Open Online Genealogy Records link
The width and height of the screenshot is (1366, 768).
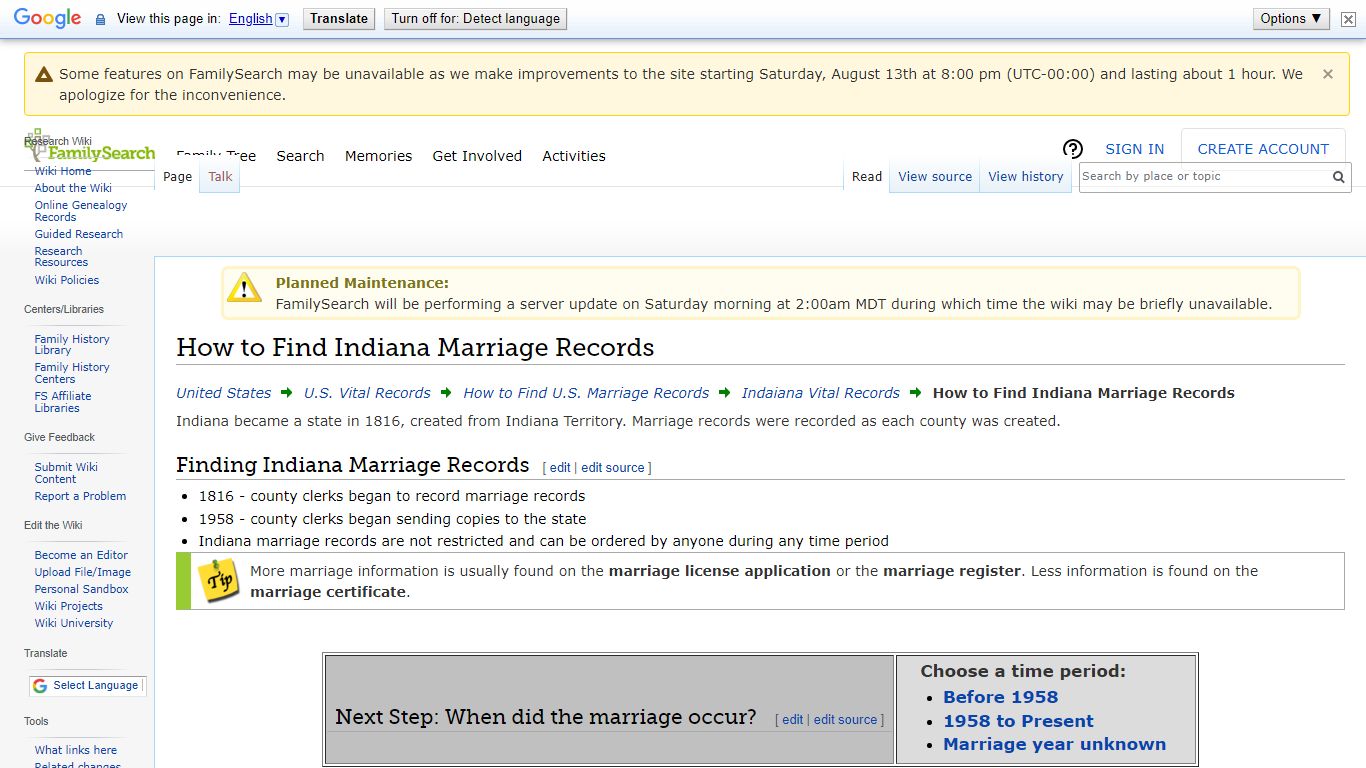pos(81,211)
